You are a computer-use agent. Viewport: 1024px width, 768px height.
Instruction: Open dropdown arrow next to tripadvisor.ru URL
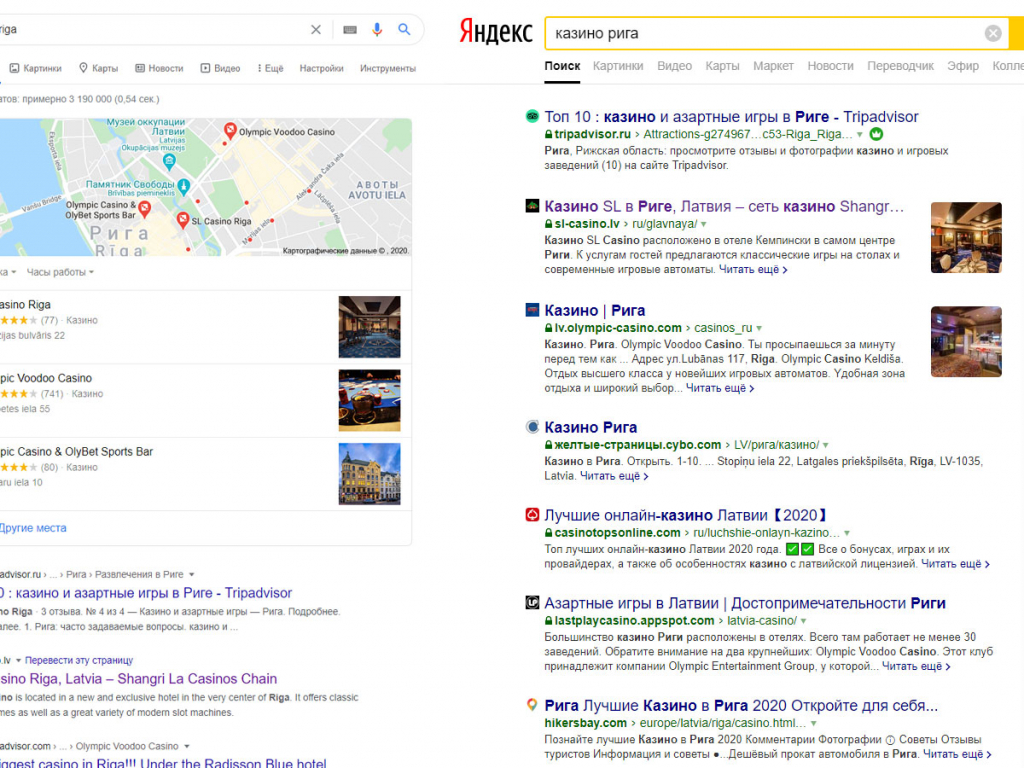(860, 134)
